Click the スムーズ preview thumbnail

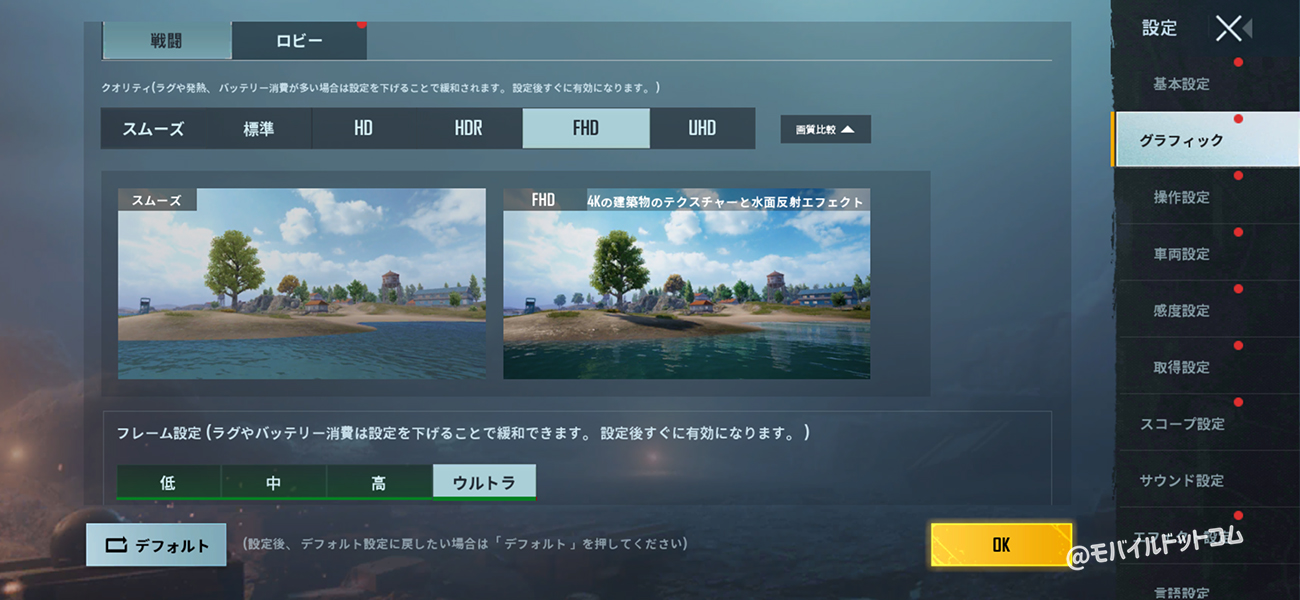[x=302, y=284]
